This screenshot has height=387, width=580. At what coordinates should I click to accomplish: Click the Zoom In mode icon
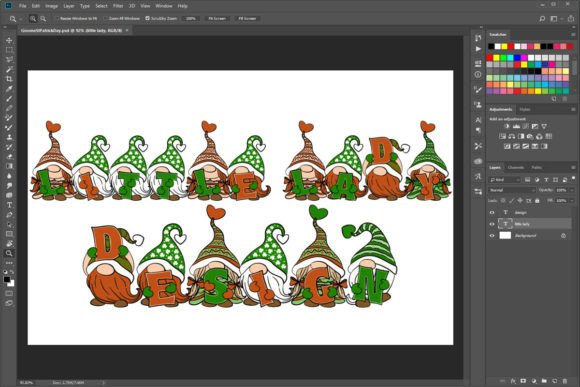click(33, 18)
